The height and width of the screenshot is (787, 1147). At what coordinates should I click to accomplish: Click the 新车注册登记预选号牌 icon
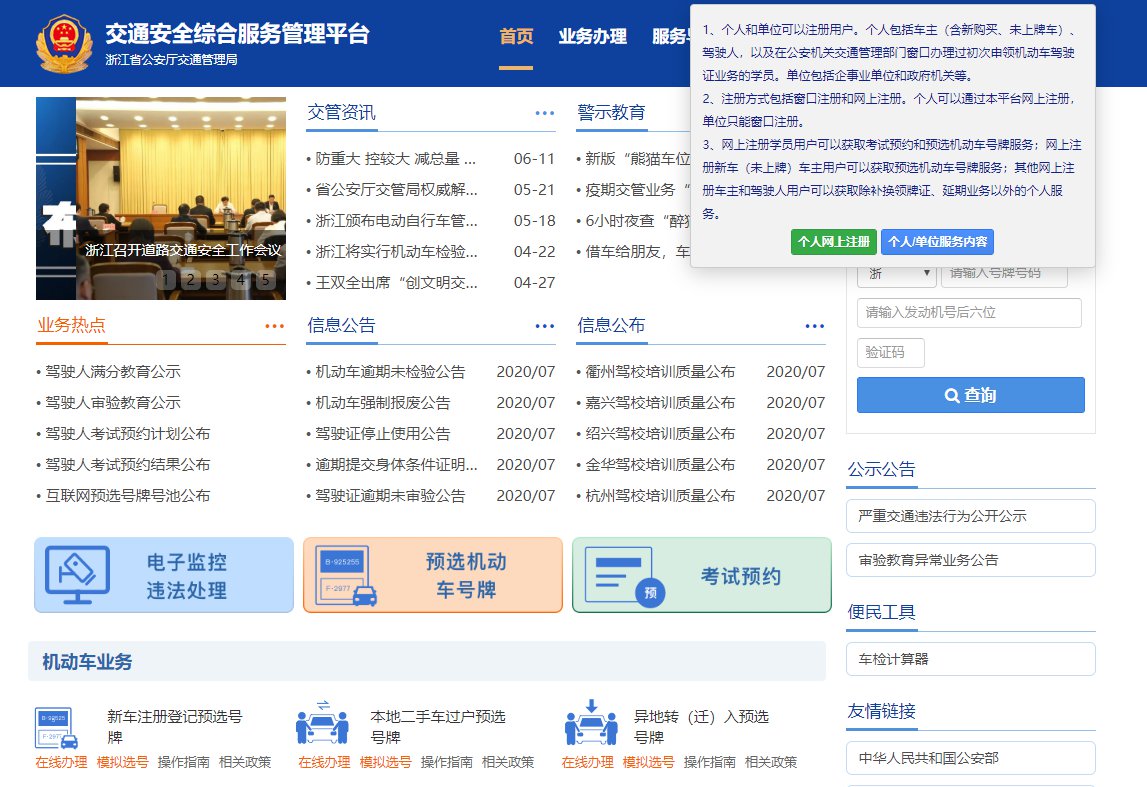pyautogui.click(x=57, y=728)
